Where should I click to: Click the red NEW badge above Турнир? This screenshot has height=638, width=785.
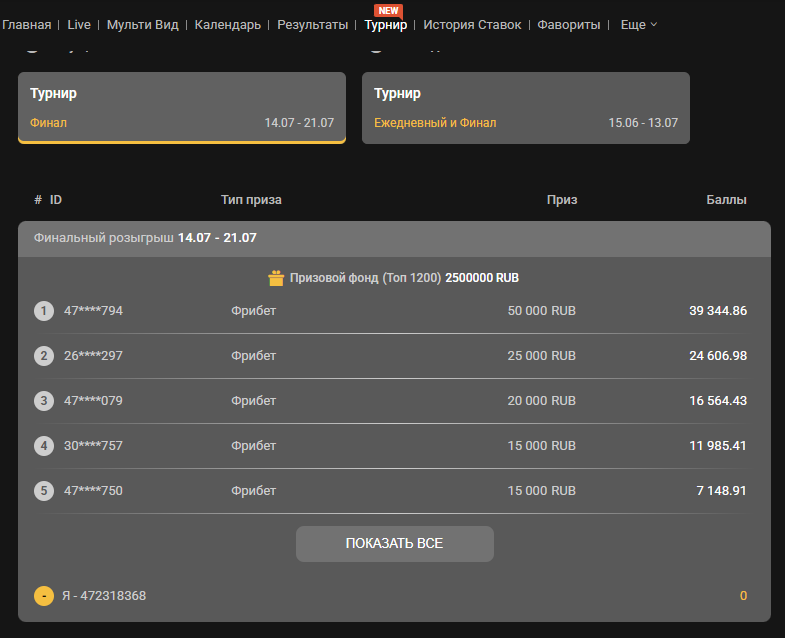click(x=388, y=10)
